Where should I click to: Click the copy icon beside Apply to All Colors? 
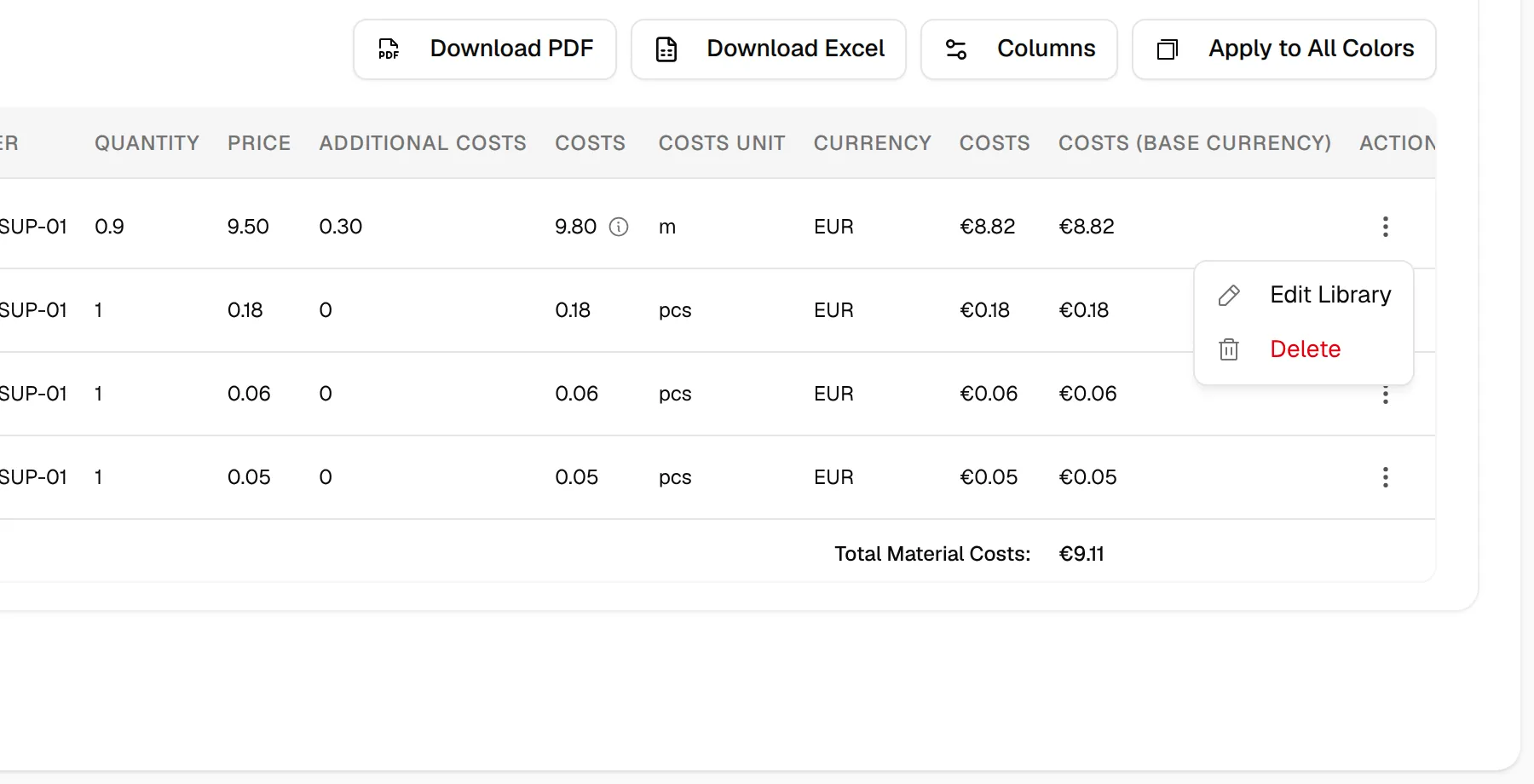click(1168, 49)
